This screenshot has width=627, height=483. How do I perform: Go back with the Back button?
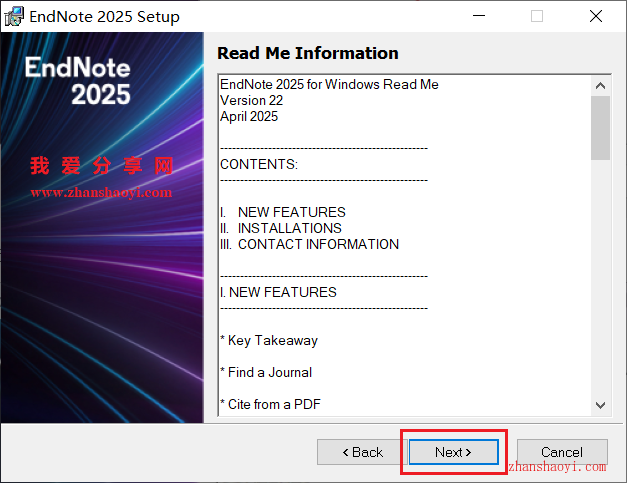coord(362,452)
